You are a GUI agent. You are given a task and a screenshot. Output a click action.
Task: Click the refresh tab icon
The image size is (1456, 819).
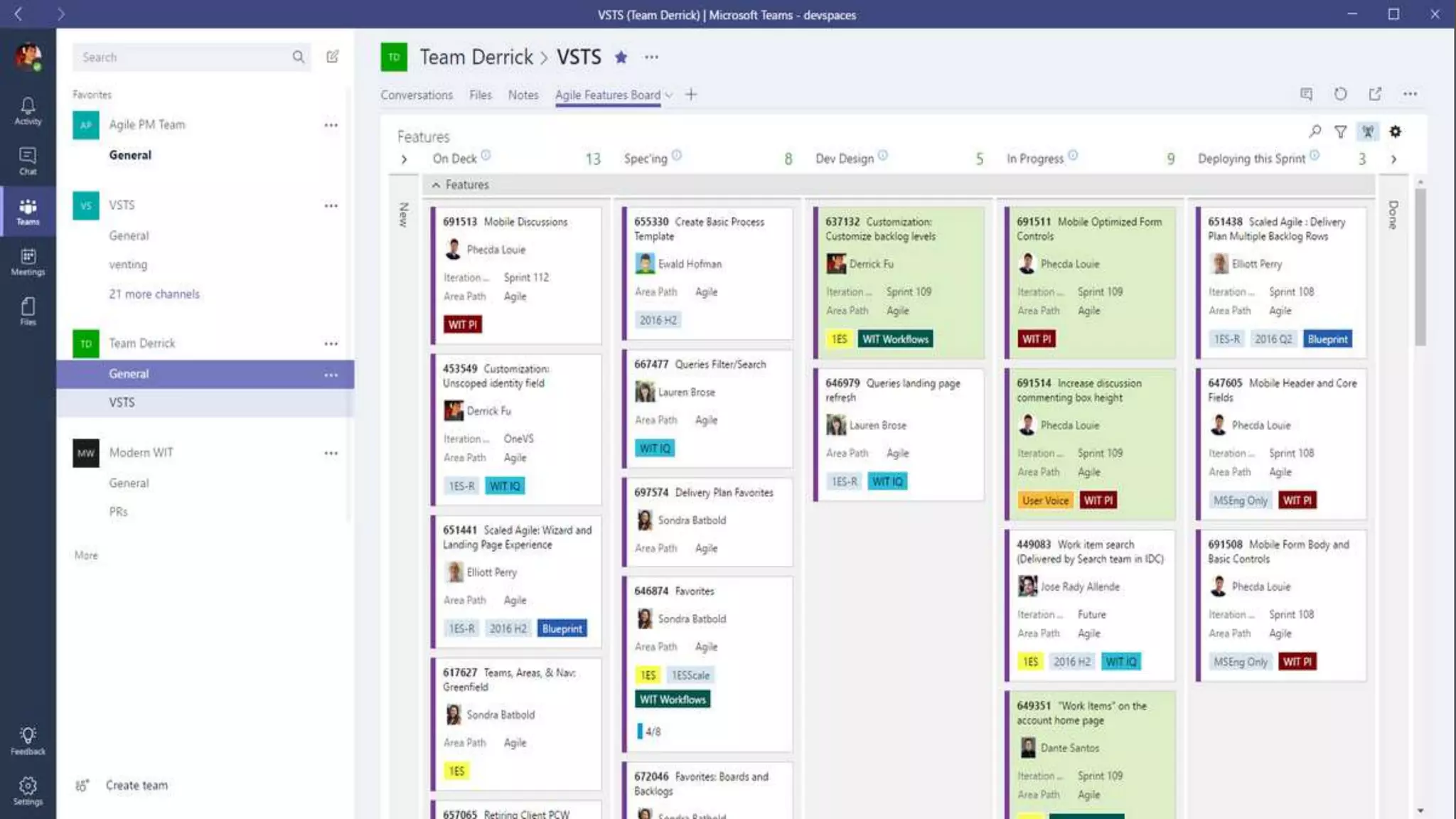tap(1340, 94)
